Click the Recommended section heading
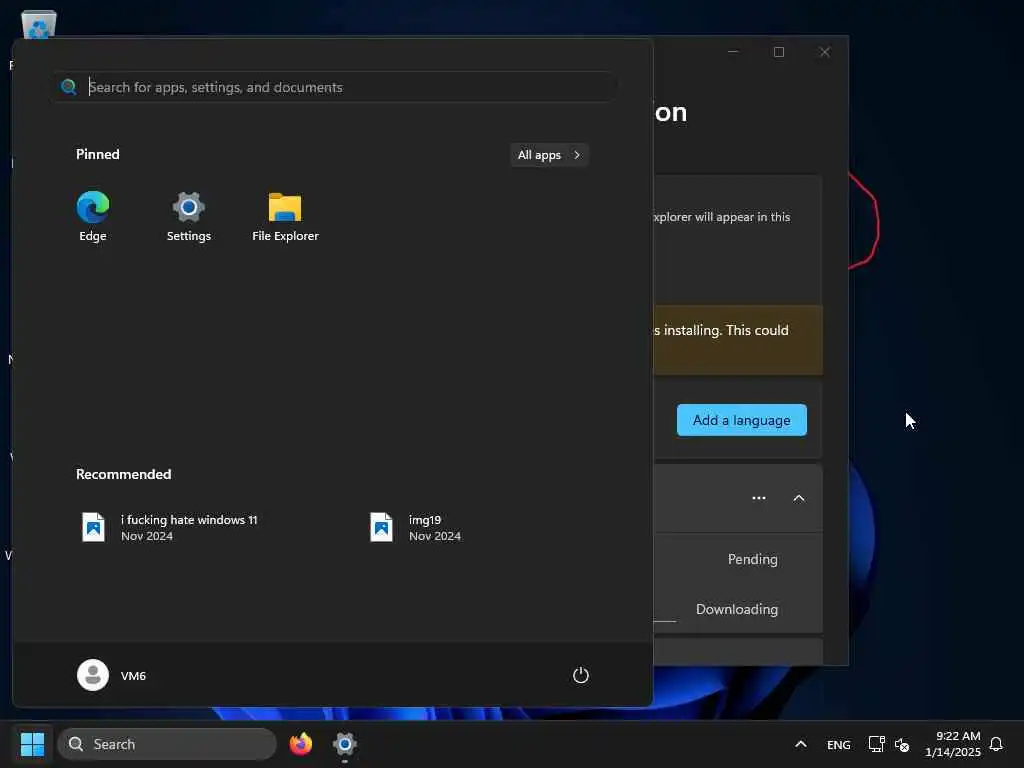1024x768 pixels. pyautogui.click(x=123, y=474)
